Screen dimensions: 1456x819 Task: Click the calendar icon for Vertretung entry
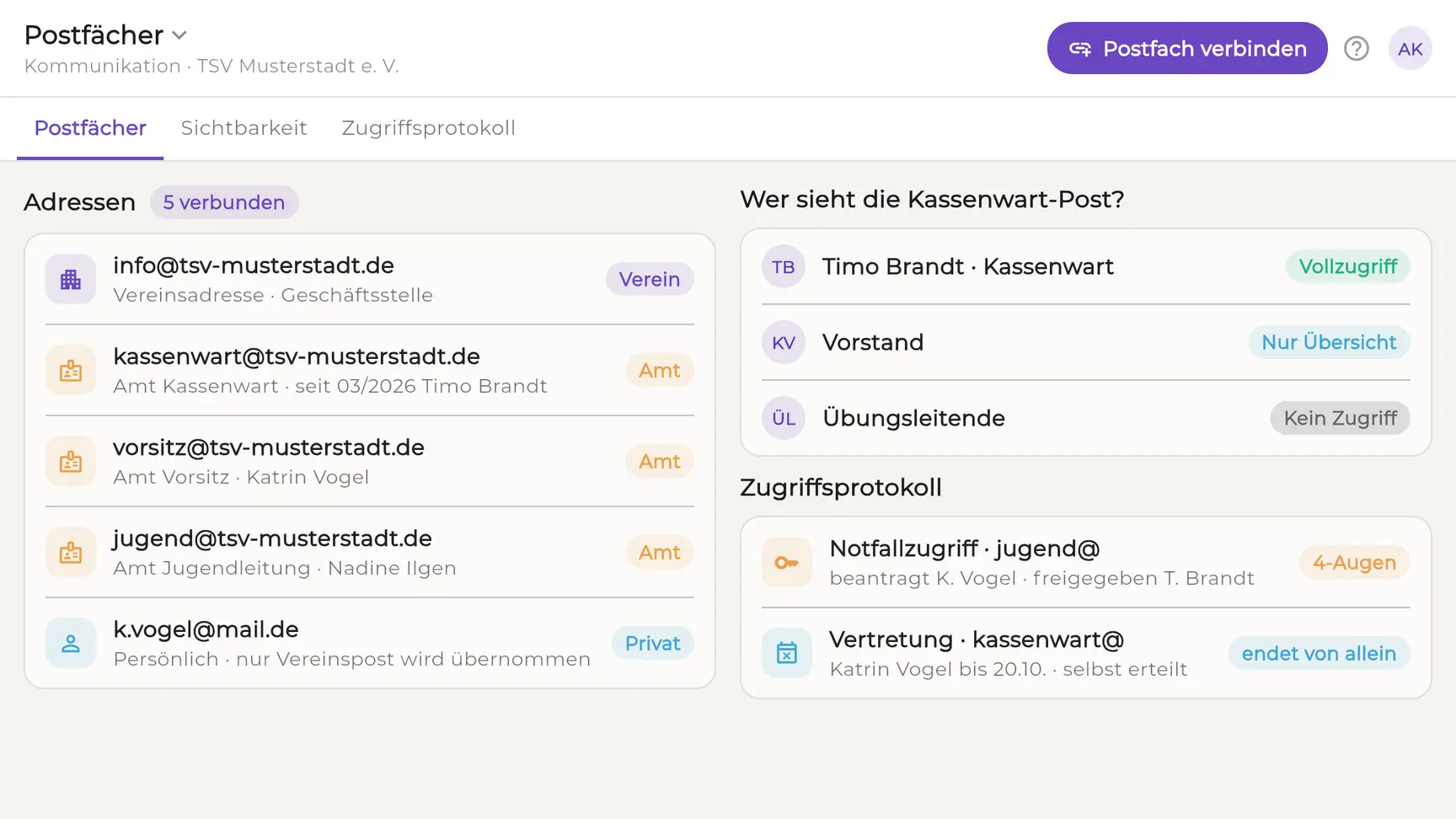(787, 653)
